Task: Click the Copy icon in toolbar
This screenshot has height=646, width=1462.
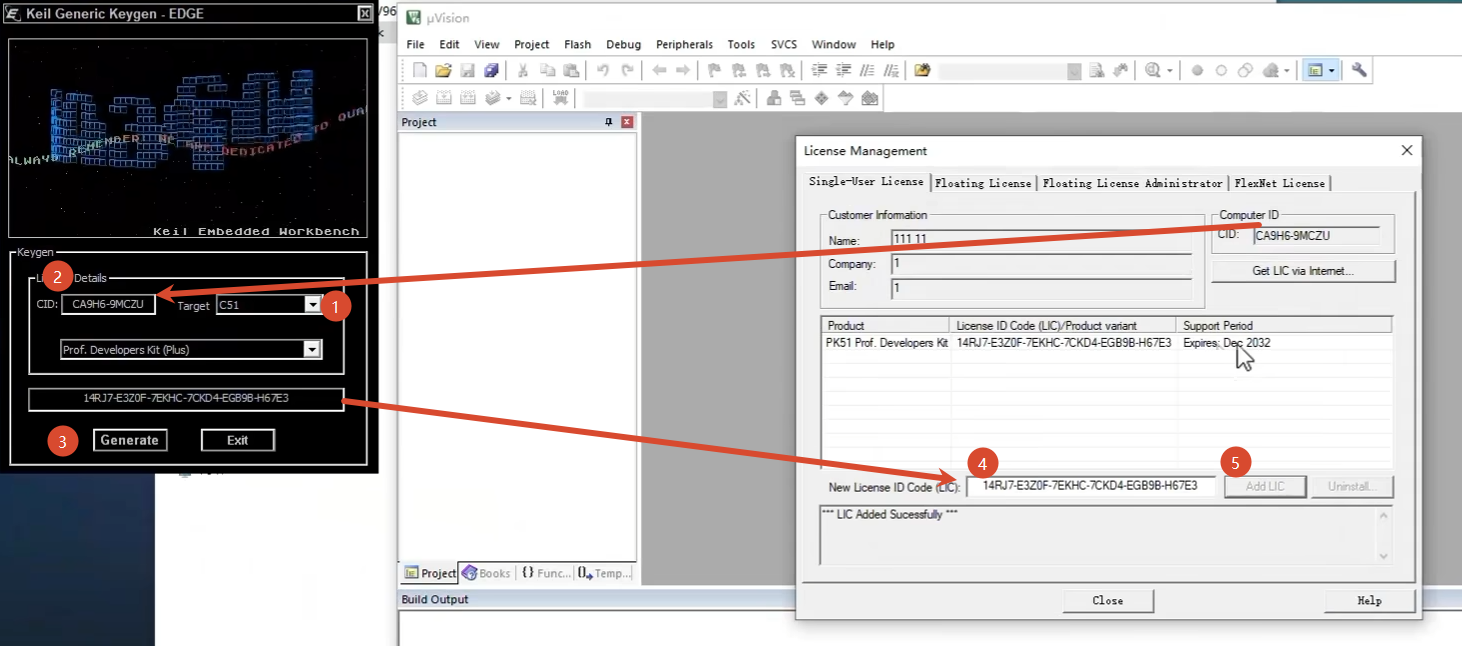Action: click(547, 70)
